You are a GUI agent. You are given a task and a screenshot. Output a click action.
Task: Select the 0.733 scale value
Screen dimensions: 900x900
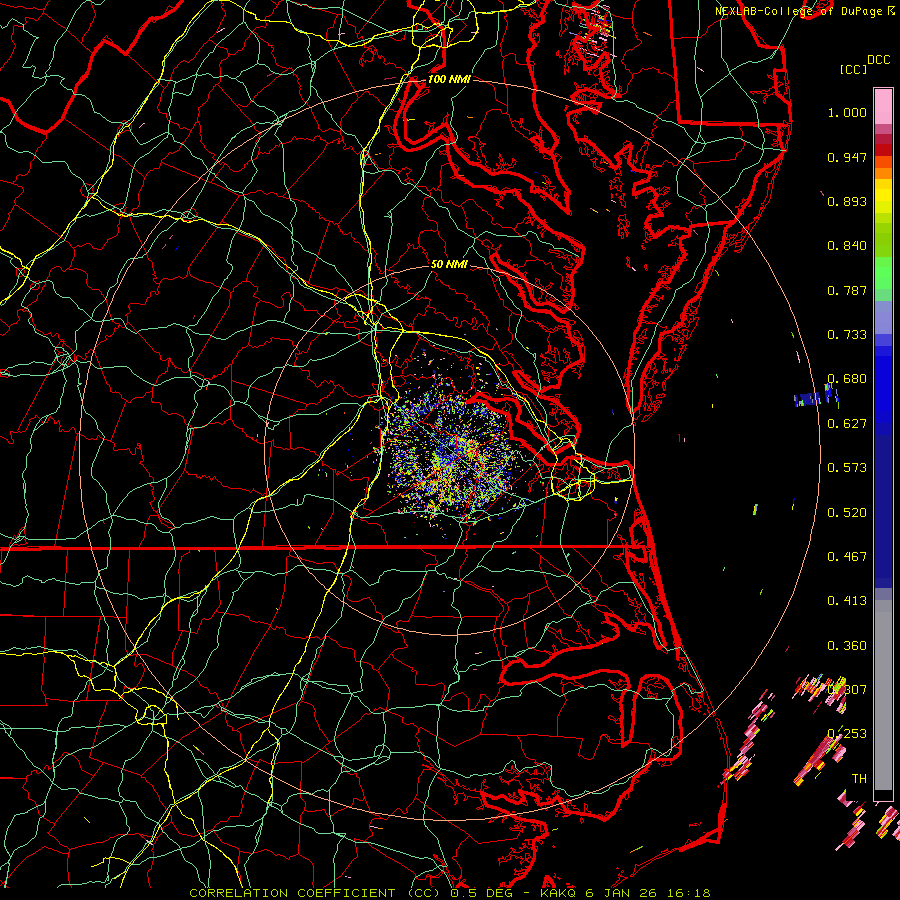847,335
